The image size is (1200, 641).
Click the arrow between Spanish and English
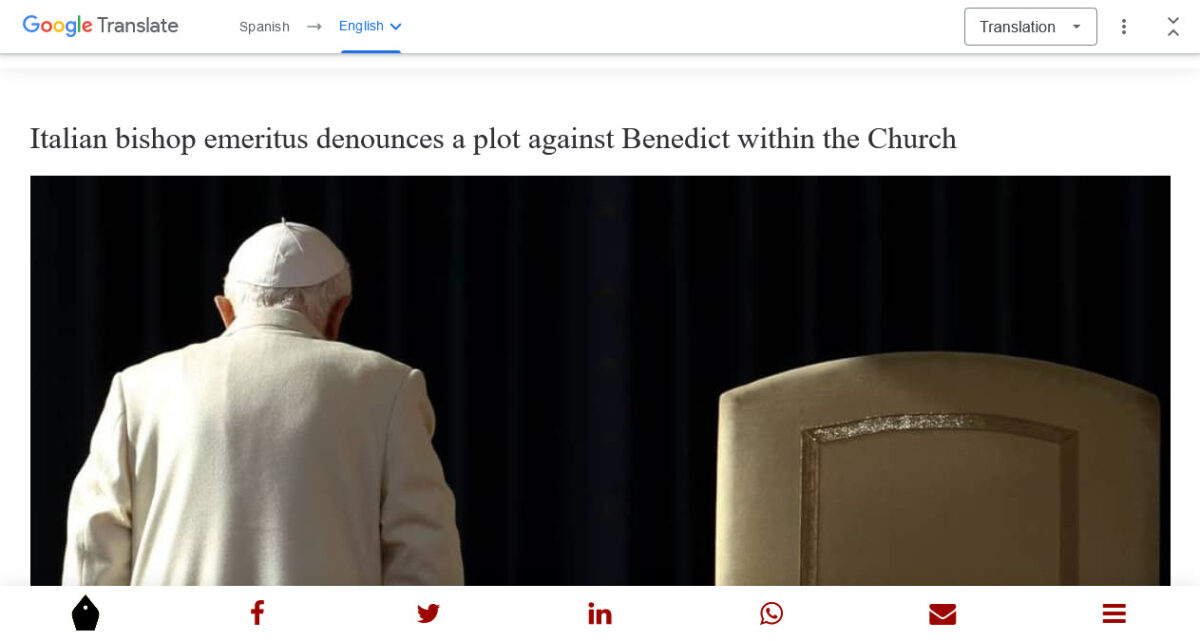[x=314, y=27]
